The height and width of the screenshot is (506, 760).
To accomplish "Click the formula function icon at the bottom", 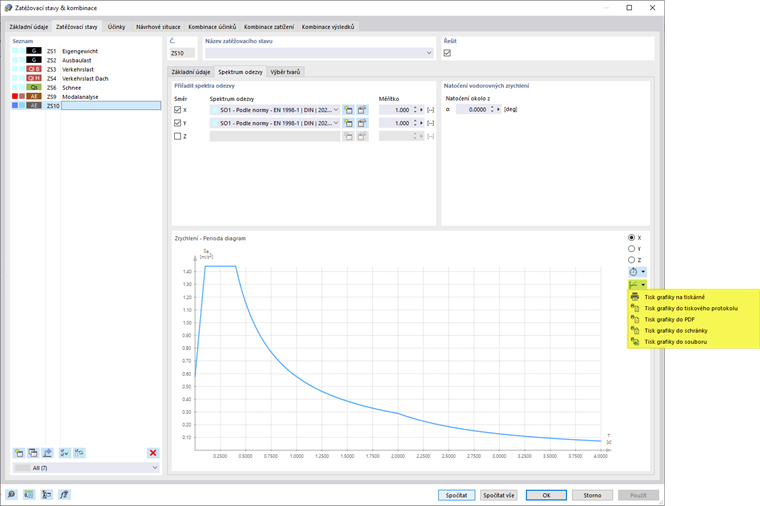I will 64,494.
